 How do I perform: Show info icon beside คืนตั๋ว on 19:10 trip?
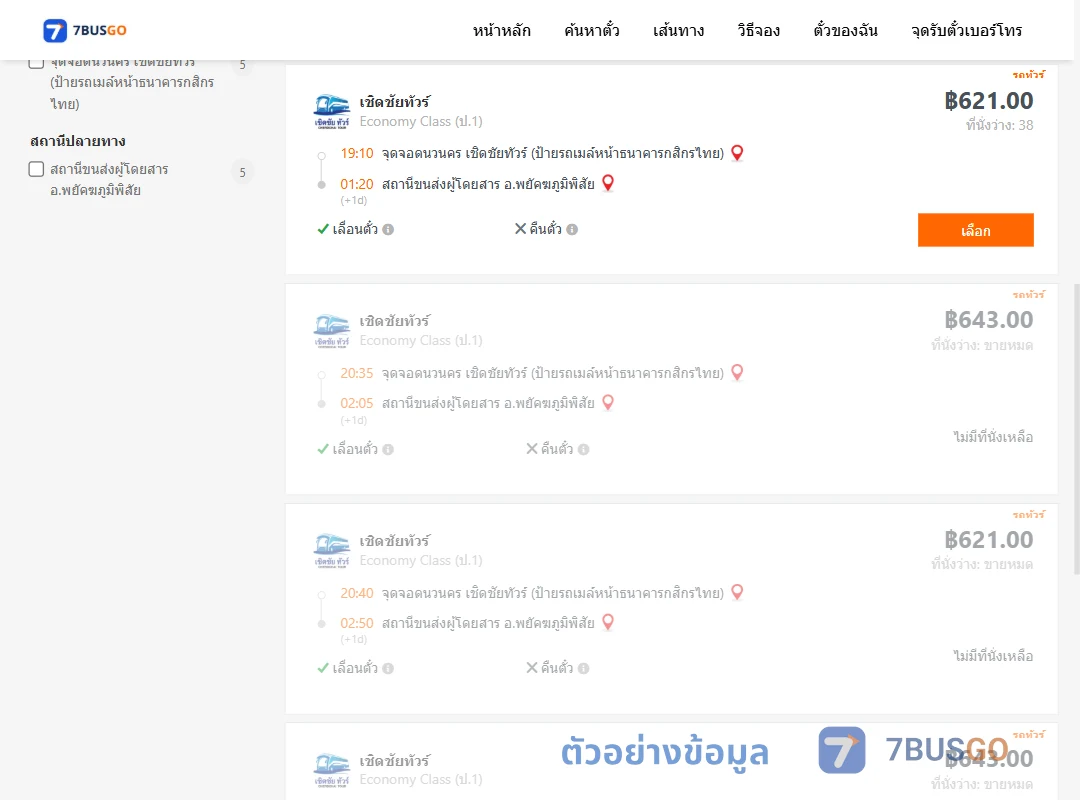pyautogui.click(x=572, y=229)
